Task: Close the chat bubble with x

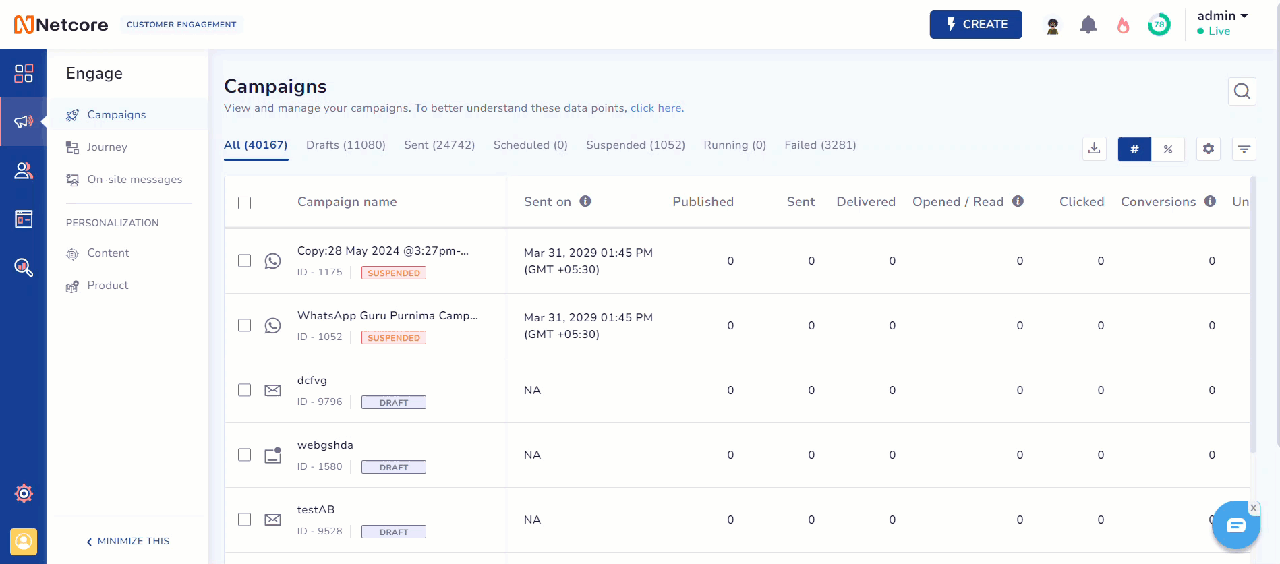Action: coord(1254,508)
